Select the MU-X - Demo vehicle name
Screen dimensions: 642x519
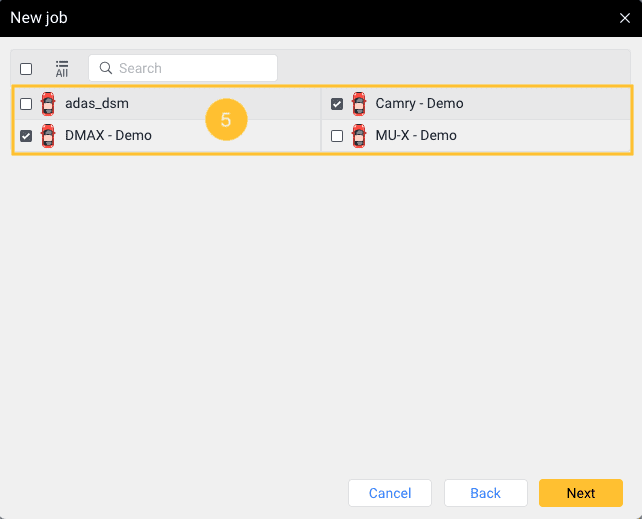tap(416, 136)
